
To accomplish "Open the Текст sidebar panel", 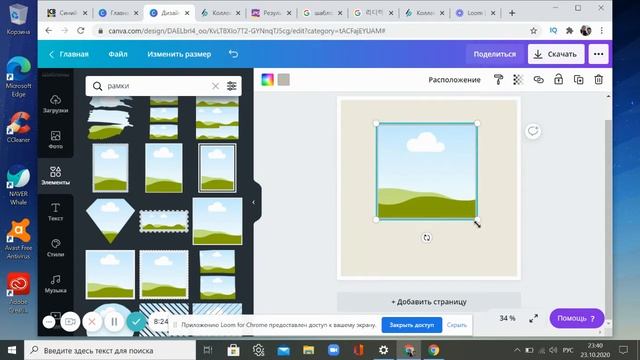I will pyautogui.click(x=56, y=211).
